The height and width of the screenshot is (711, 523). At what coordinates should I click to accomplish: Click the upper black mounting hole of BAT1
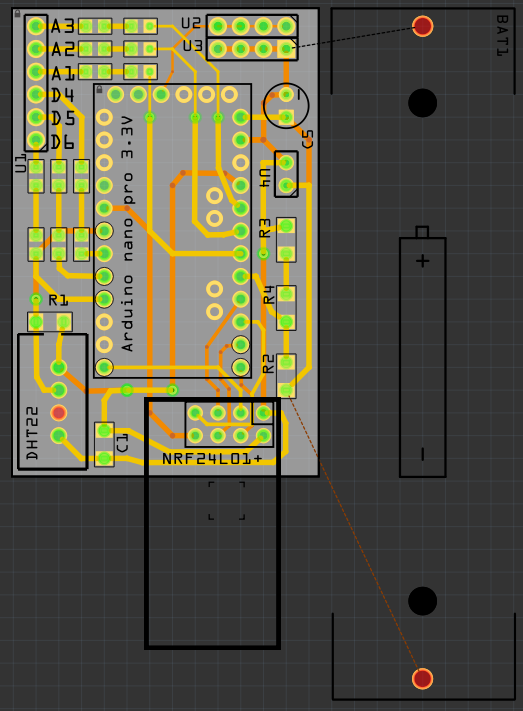422,103
